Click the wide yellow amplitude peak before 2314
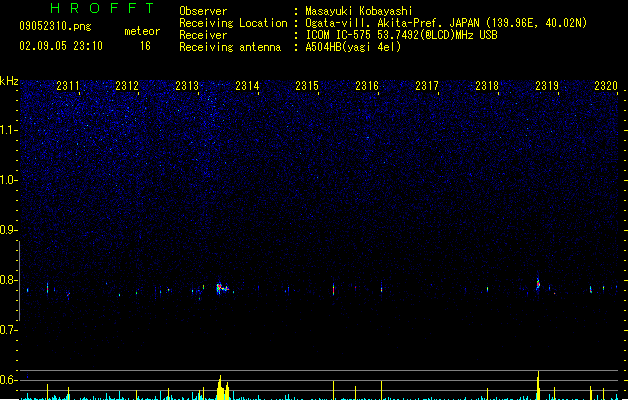Image resolution: width=629 pixels, height=400 pixels. click(223, 388)
